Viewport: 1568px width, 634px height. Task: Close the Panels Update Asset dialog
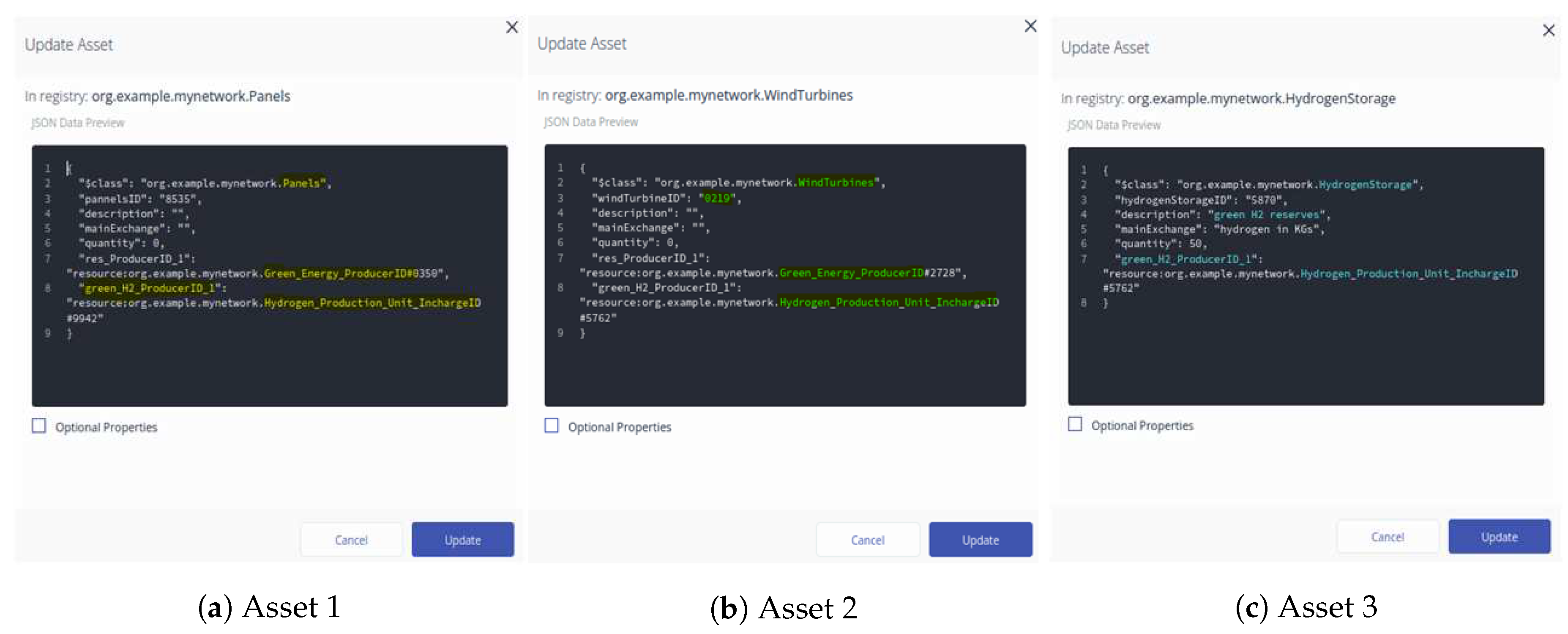click(x=512, y=27)
